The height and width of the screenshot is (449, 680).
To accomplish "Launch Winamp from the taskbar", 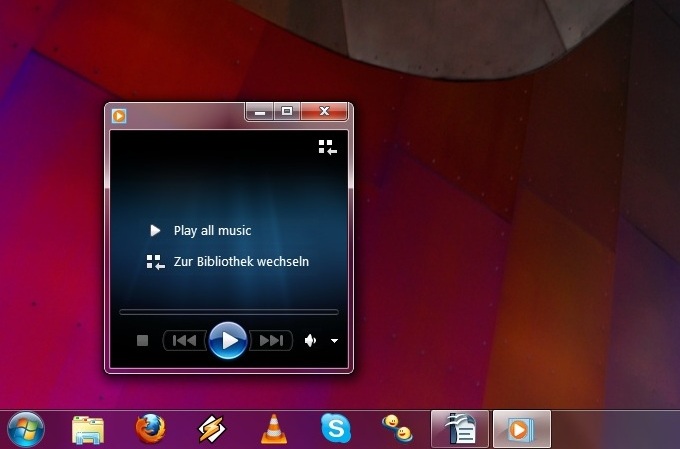I will 212,429.
